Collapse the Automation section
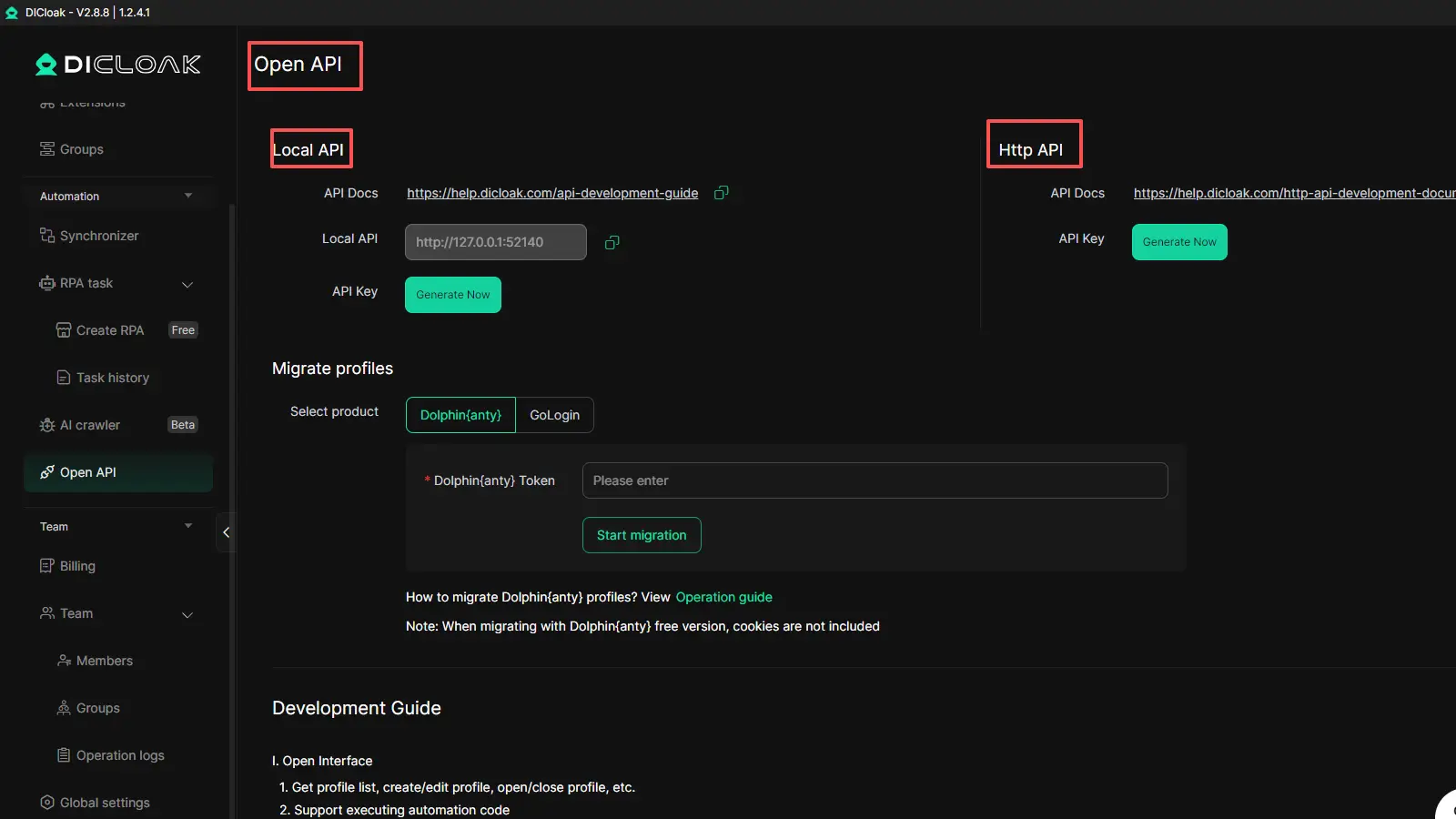This screenshot has width=1456, height=819. [x=188, y=196]
